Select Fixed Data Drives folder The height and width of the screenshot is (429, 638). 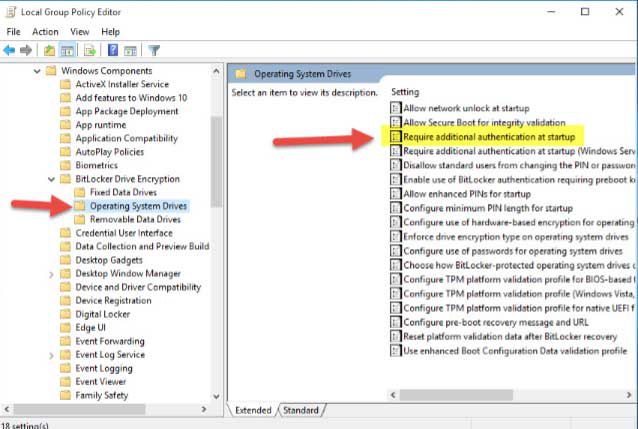pyautogui.click(x=123, y=192)
